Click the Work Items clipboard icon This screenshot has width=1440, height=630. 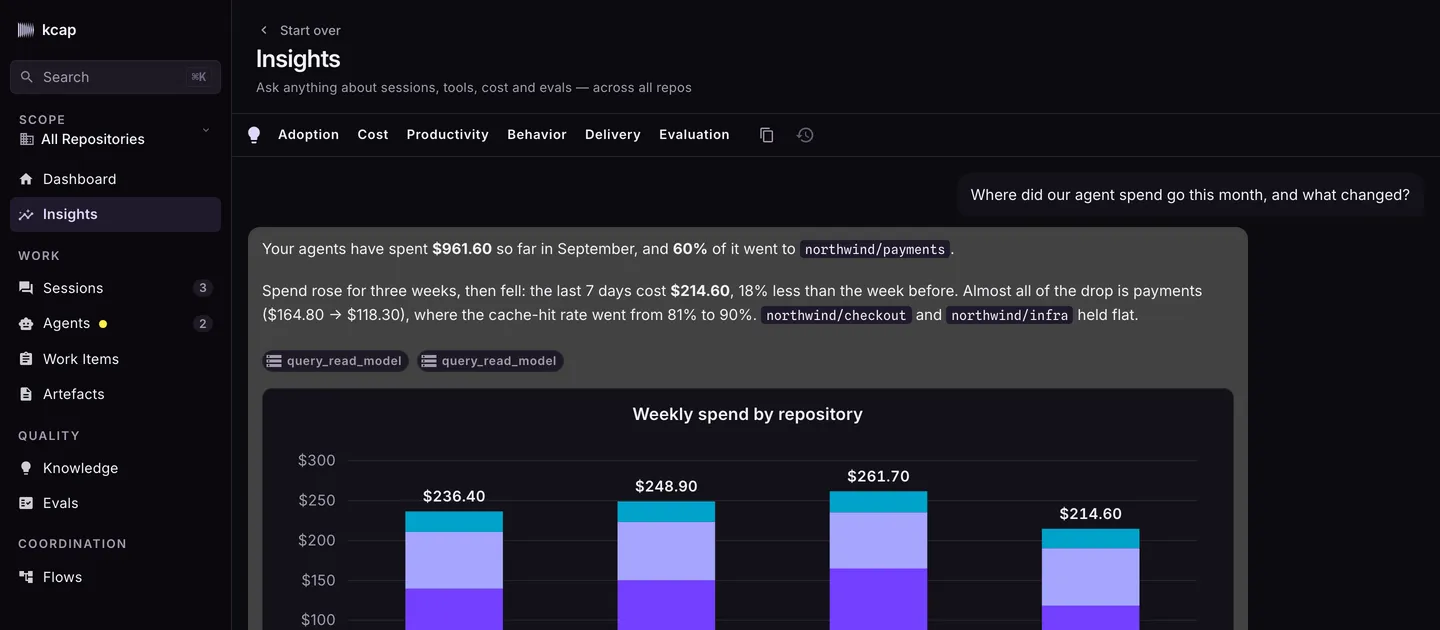click(x=26, y=359)
